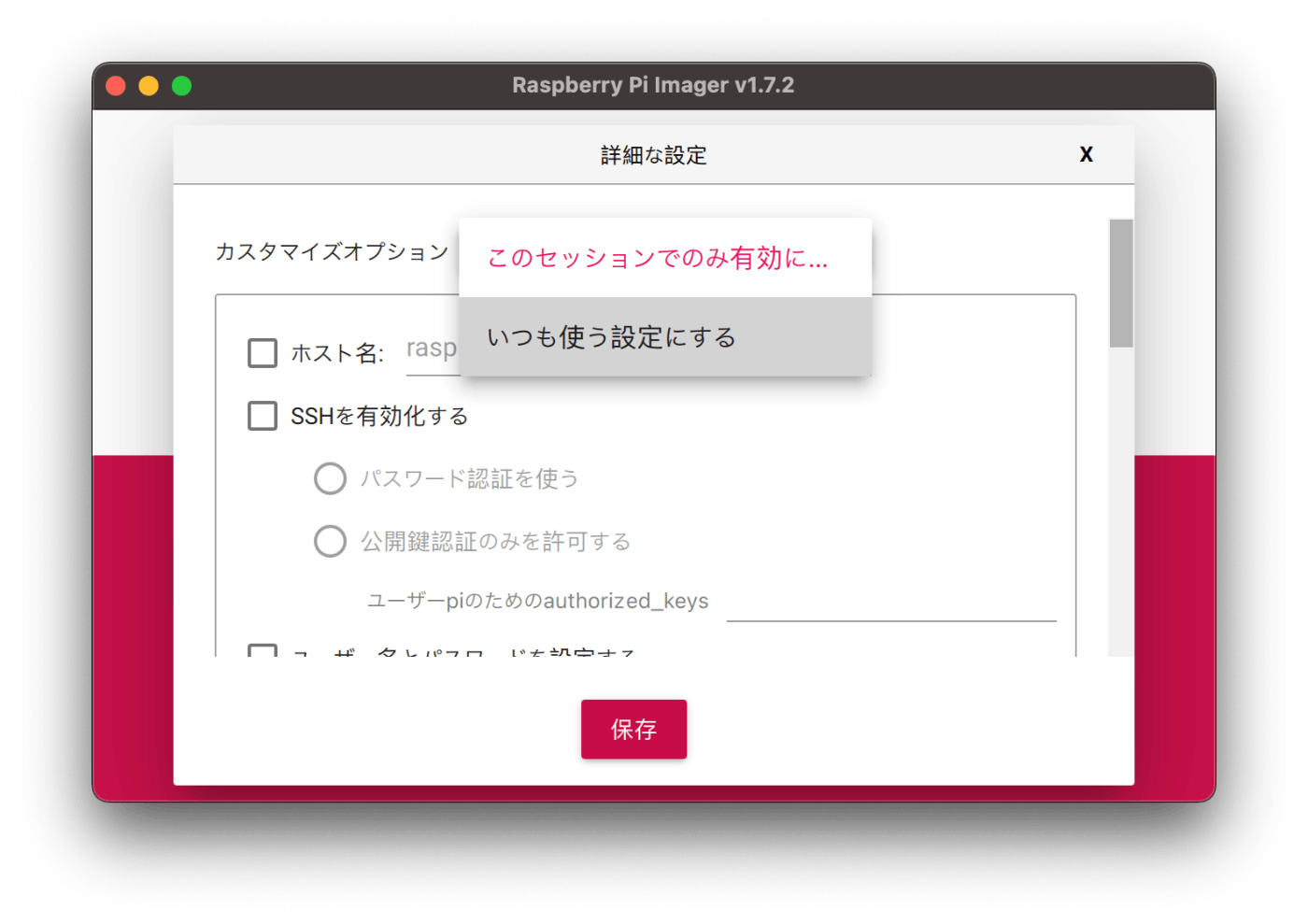Image resolution: width=1308 pixels, height=924 pixels.
Task: Click the red window close button
Action: coord(116,86)
